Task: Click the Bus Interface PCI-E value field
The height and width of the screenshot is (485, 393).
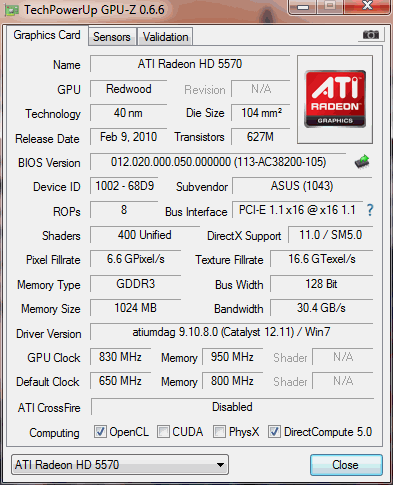Action: pos(297,210)
